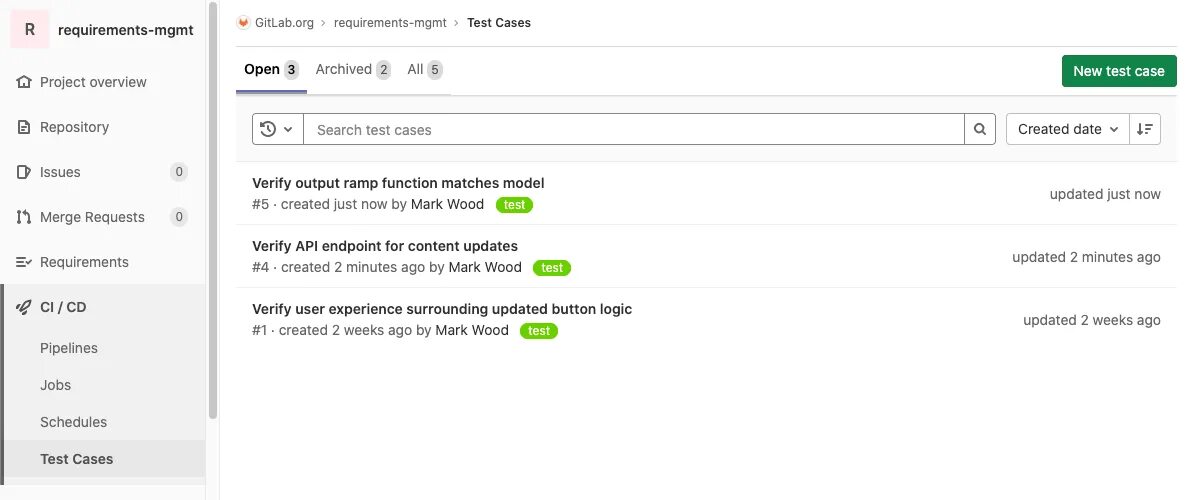This screenshot has width=1190, height=500.
Task: Click the green test label on test case #1
Action: coord(539,331)
